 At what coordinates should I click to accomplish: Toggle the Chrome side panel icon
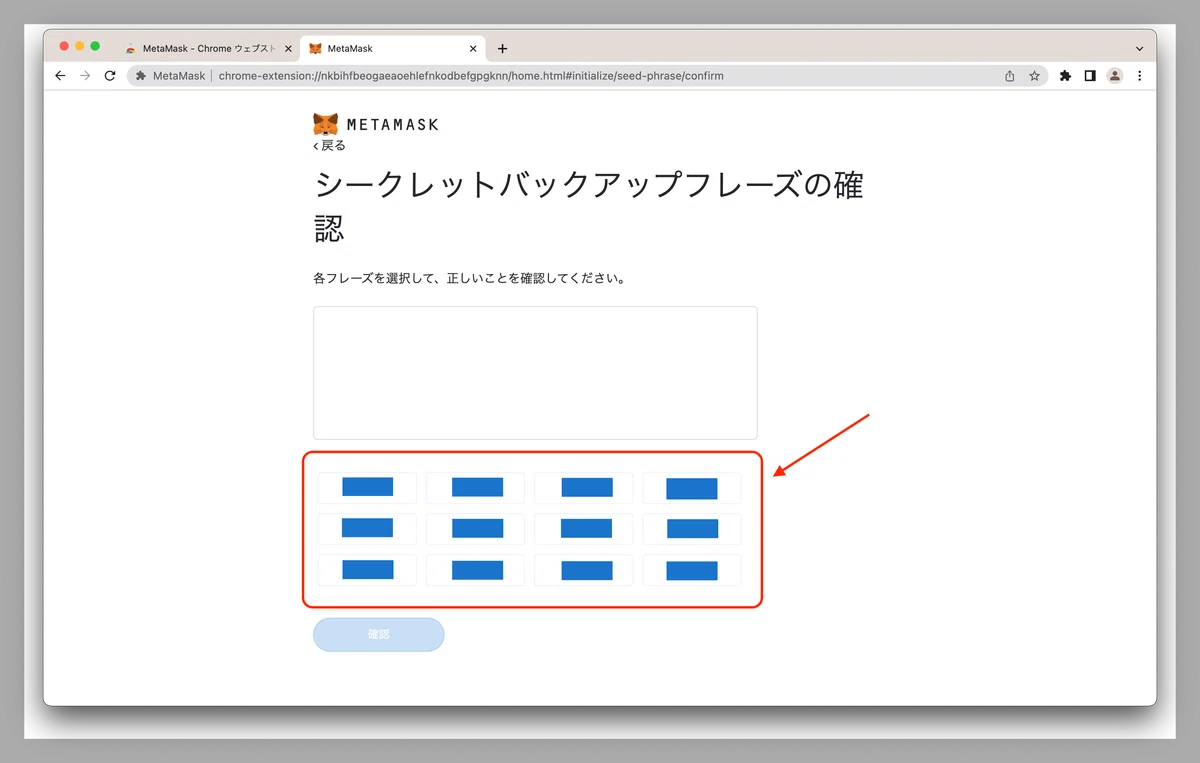[x=1090, y=76]
